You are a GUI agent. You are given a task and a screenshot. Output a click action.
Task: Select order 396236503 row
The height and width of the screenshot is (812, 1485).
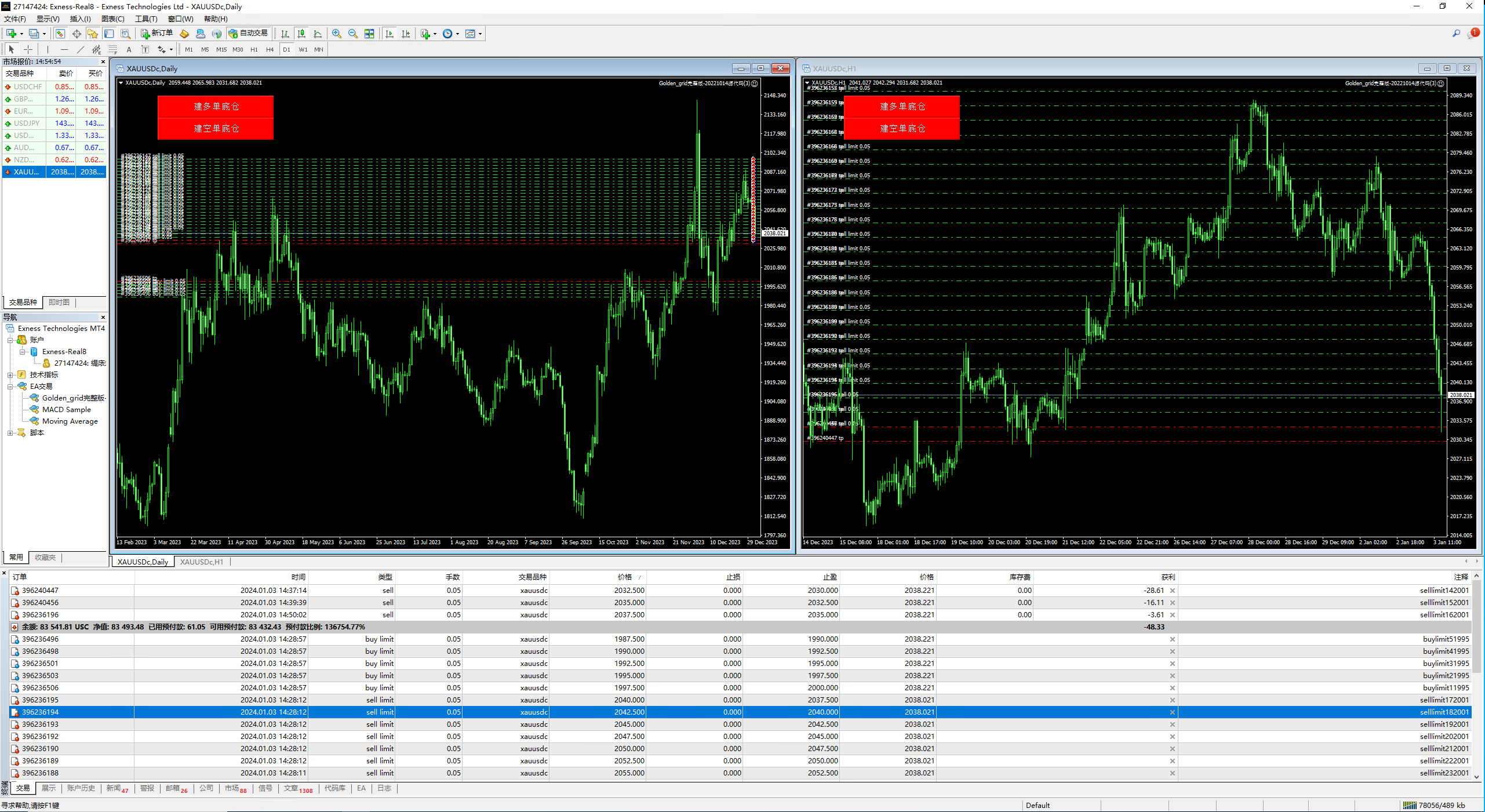click(x=41, y=676)
